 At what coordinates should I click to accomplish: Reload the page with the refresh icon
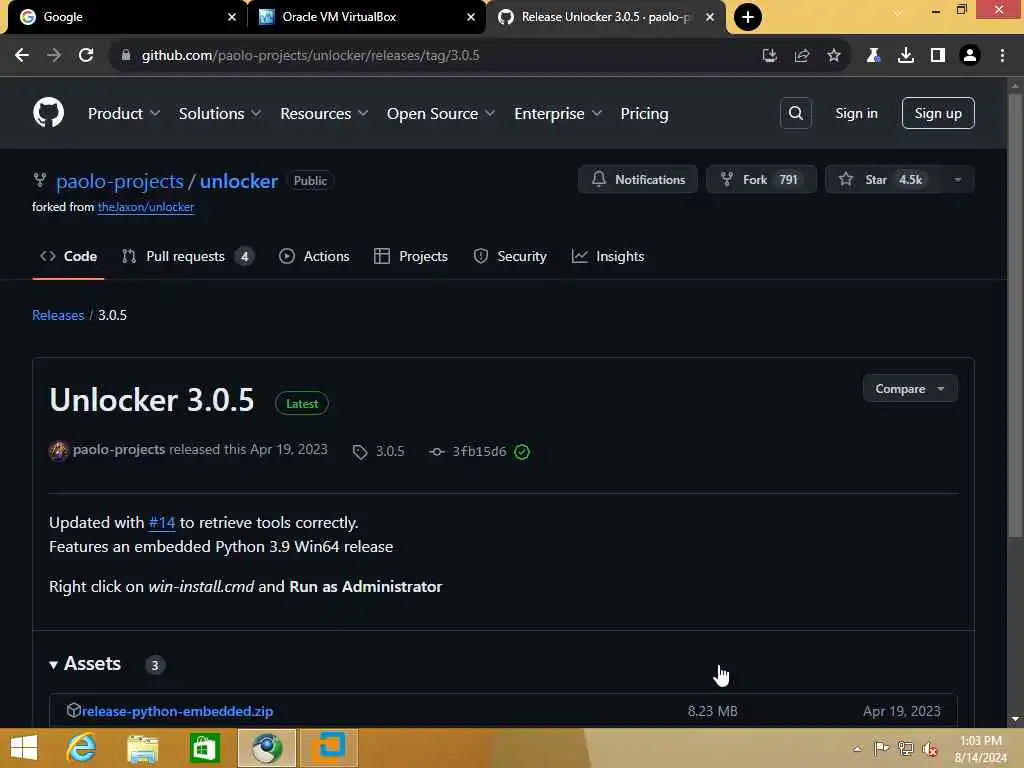click(x=86, y=56)
